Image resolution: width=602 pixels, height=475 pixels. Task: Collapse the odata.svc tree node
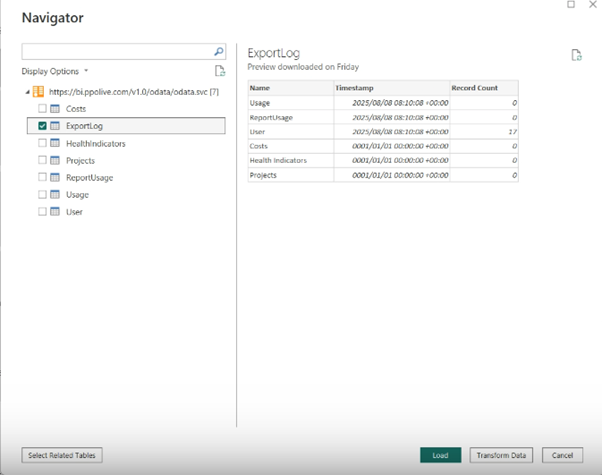(x=28, y=92)
